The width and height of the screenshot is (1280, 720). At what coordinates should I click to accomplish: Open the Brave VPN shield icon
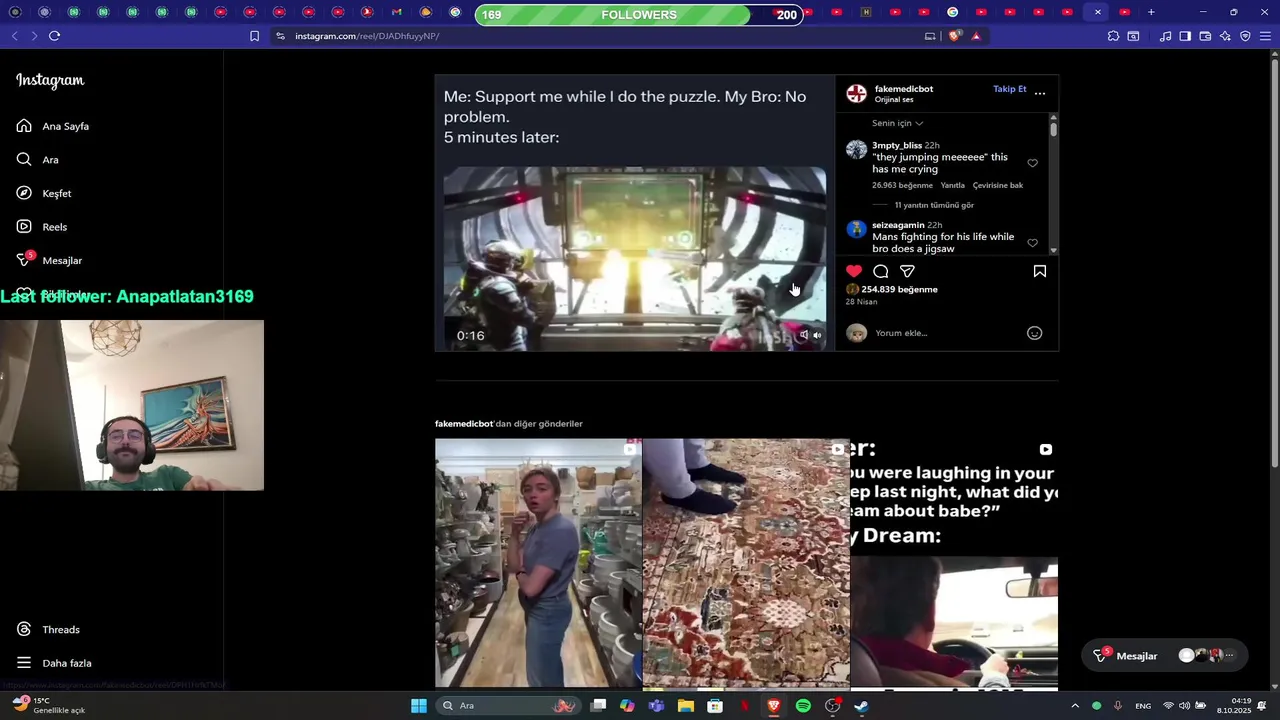click(1245, 36)
